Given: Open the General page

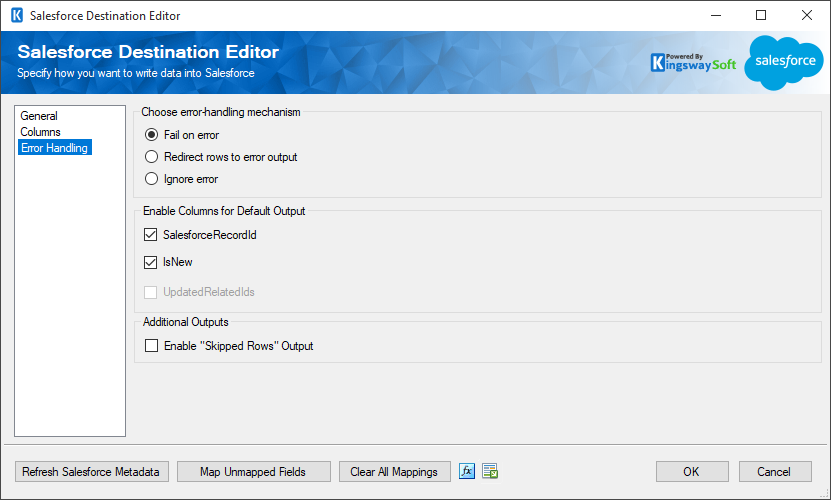Looking at the screenshot, I should pyautogui.click(x=39, y=116).
